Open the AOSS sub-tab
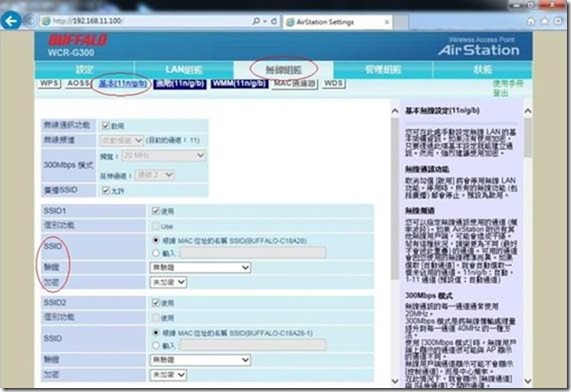The height and width of the screenshot is (392, 571). (x=78, y=83)
